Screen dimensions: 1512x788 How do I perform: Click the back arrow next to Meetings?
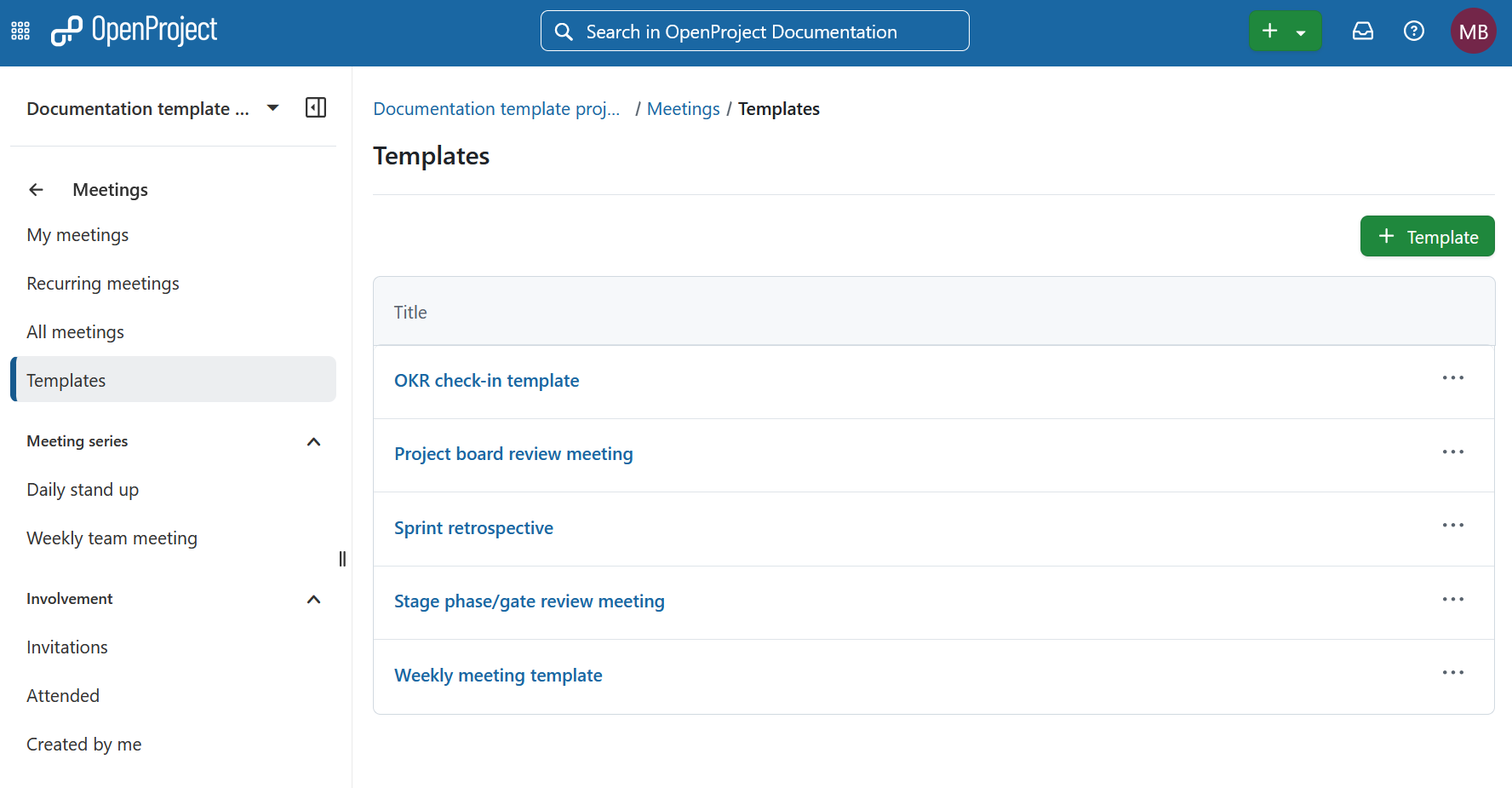36,189
